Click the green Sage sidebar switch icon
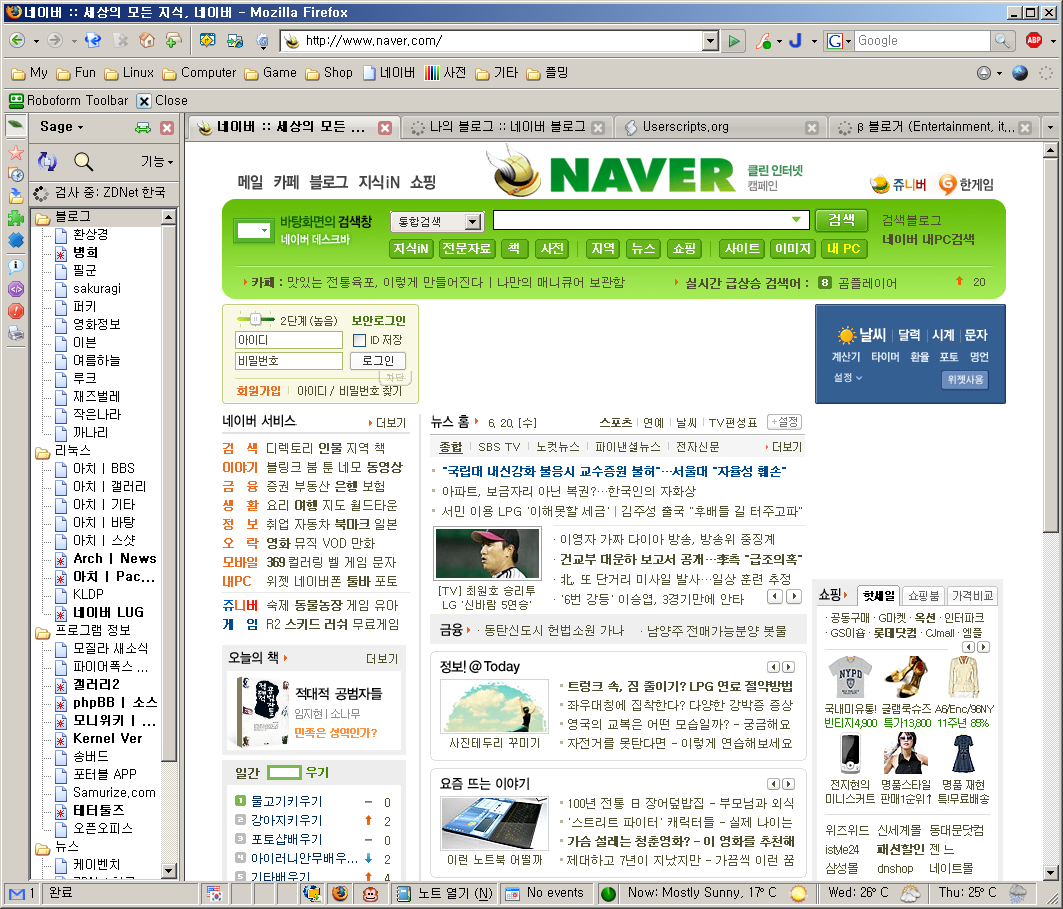Screen dimensions: 1063x909 (x=142, y=127)
